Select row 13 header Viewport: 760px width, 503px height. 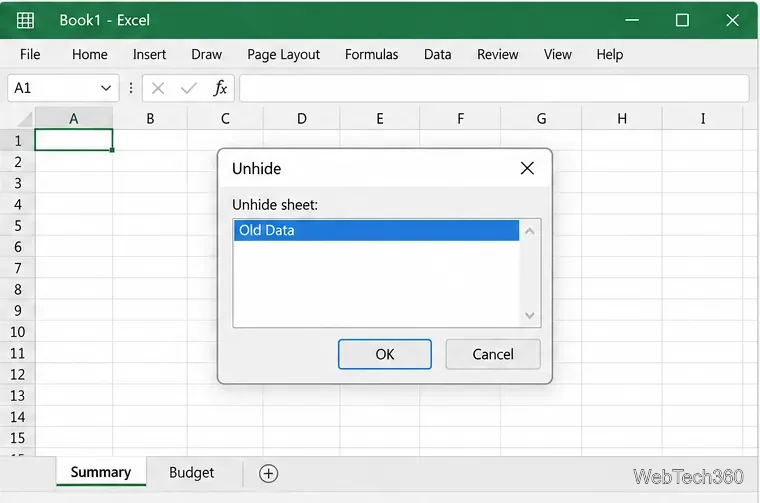click(x=18, y=396)
